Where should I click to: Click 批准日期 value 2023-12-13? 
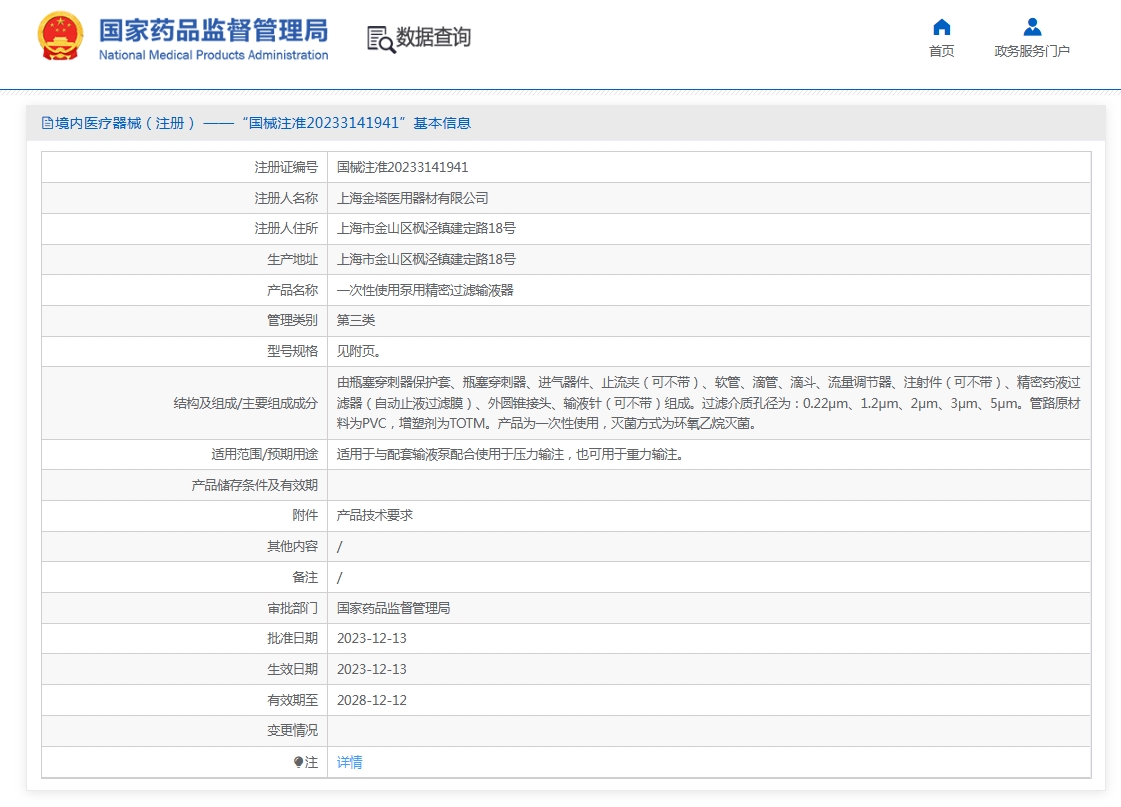pos(372,638)
